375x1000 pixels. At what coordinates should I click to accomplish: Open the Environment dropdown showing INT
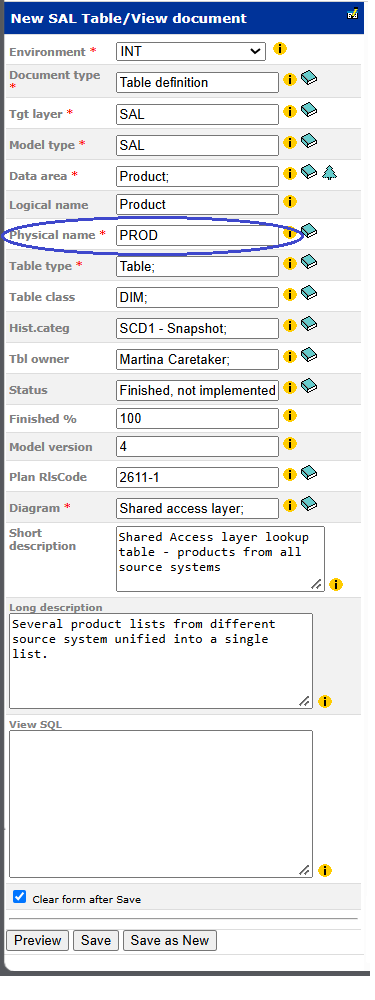click(191, 52)
